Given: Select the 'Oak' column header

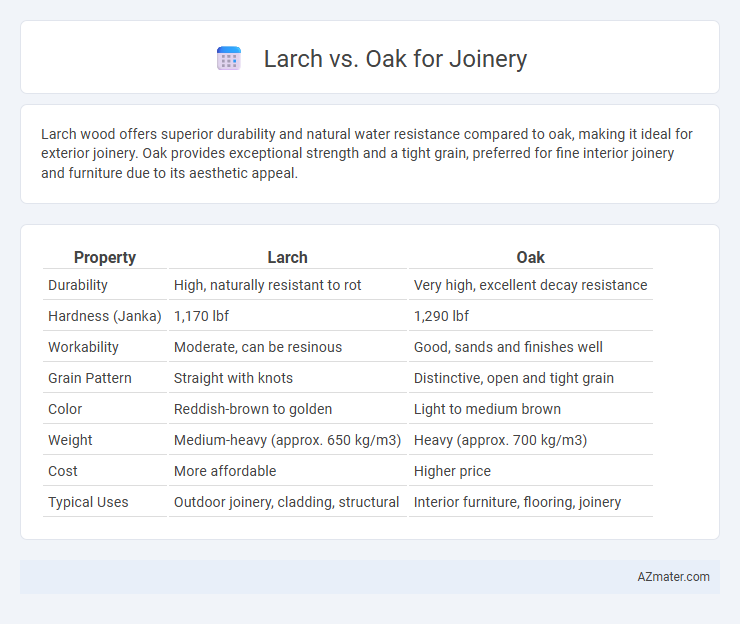Looking at the screenshot, I should [530, 257].
